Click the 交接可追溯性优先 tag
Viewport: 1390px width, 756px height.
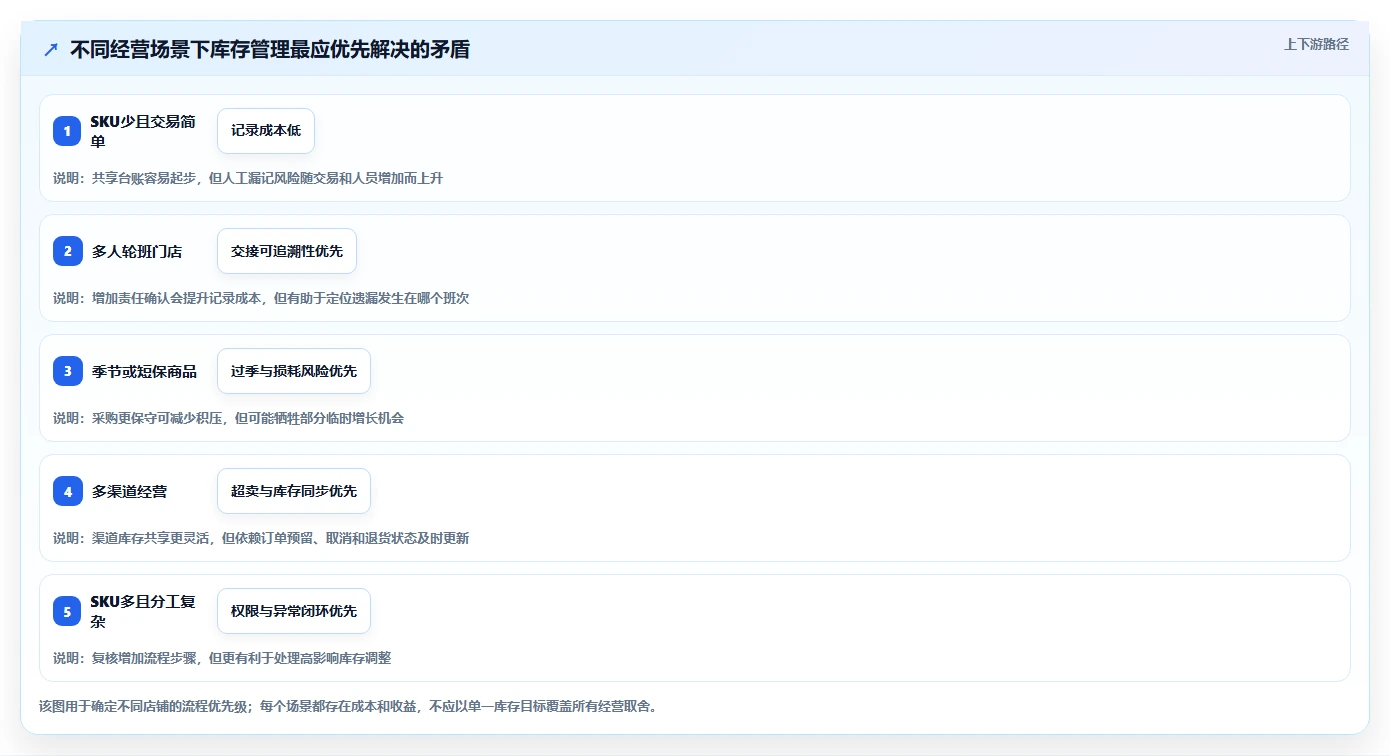[x=287, y=251]
